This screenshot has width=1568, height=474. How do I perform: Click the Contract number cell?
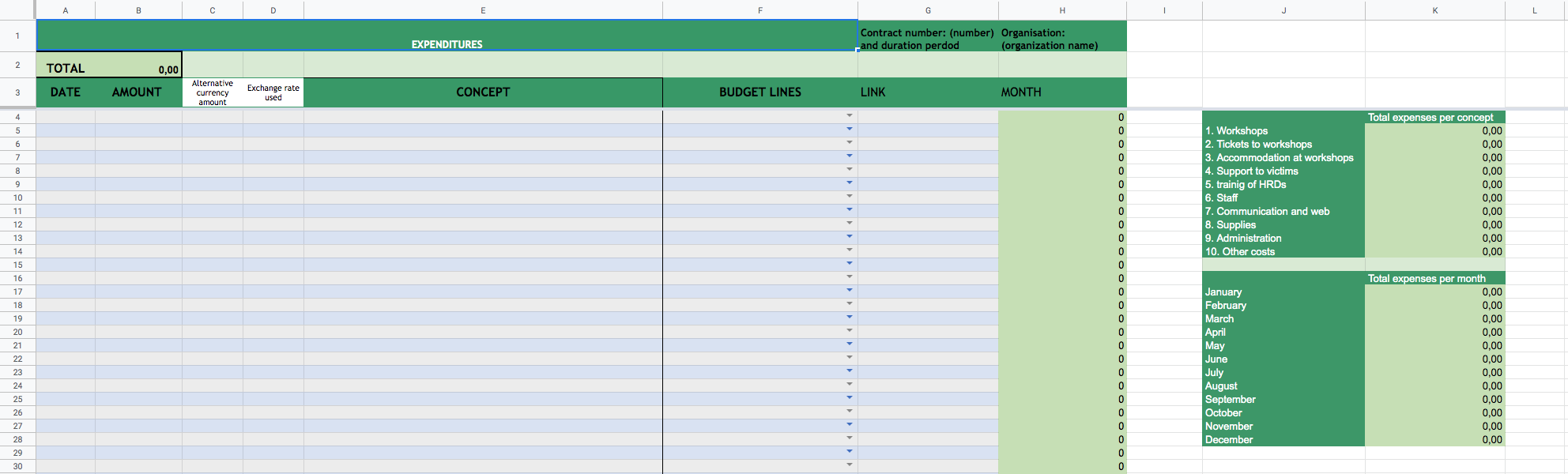[928, 36]
